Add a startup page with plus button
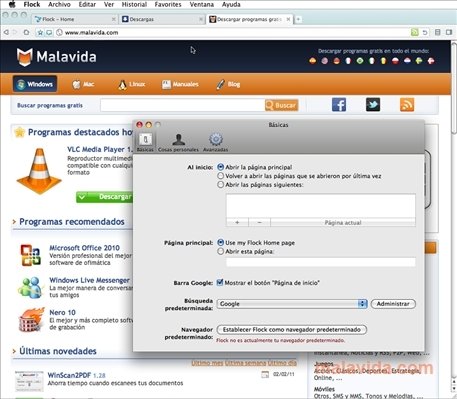 237,222
